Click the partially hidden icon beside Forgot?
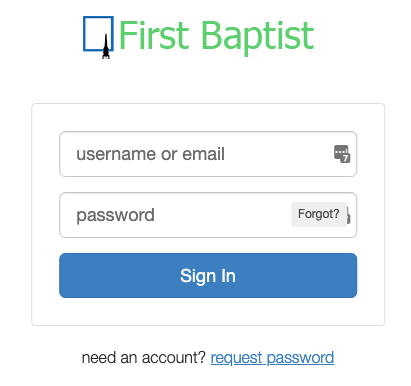Viewport: 411px width, 386px height. point(348,215)
